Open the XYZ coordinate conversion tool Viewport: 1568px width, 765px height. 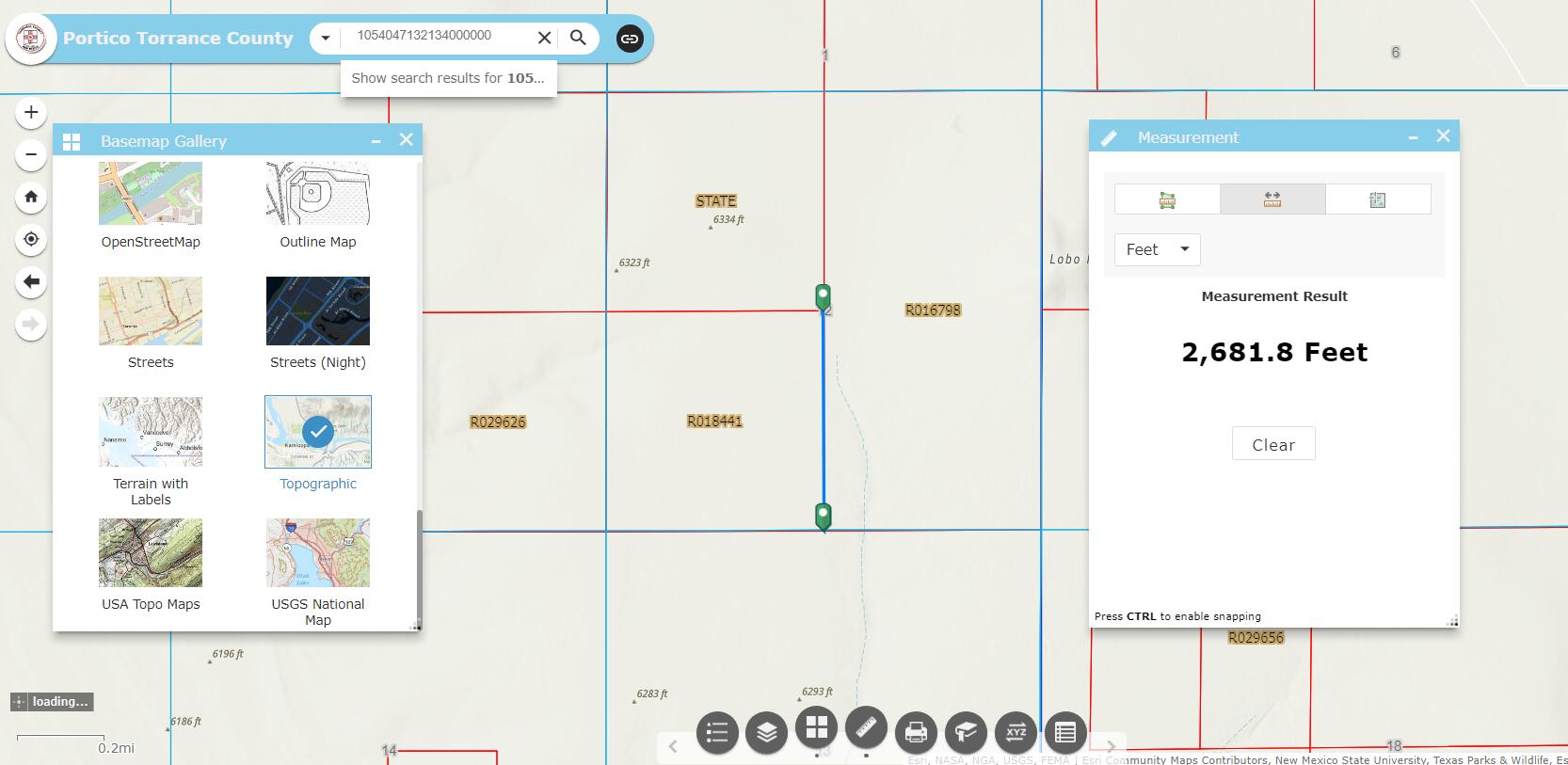(1016, 731)
